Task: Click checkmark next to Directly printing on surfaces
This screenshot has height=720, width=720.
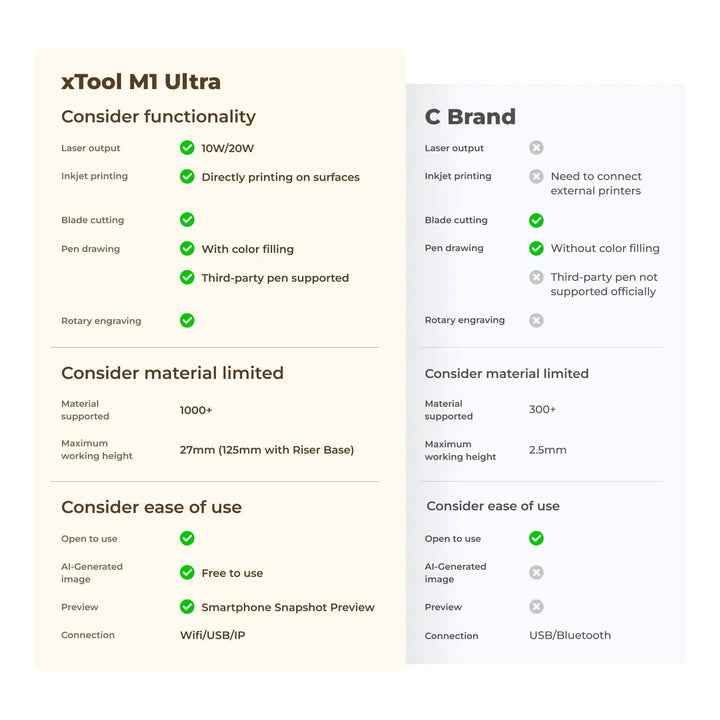Action: pos(187,176)
